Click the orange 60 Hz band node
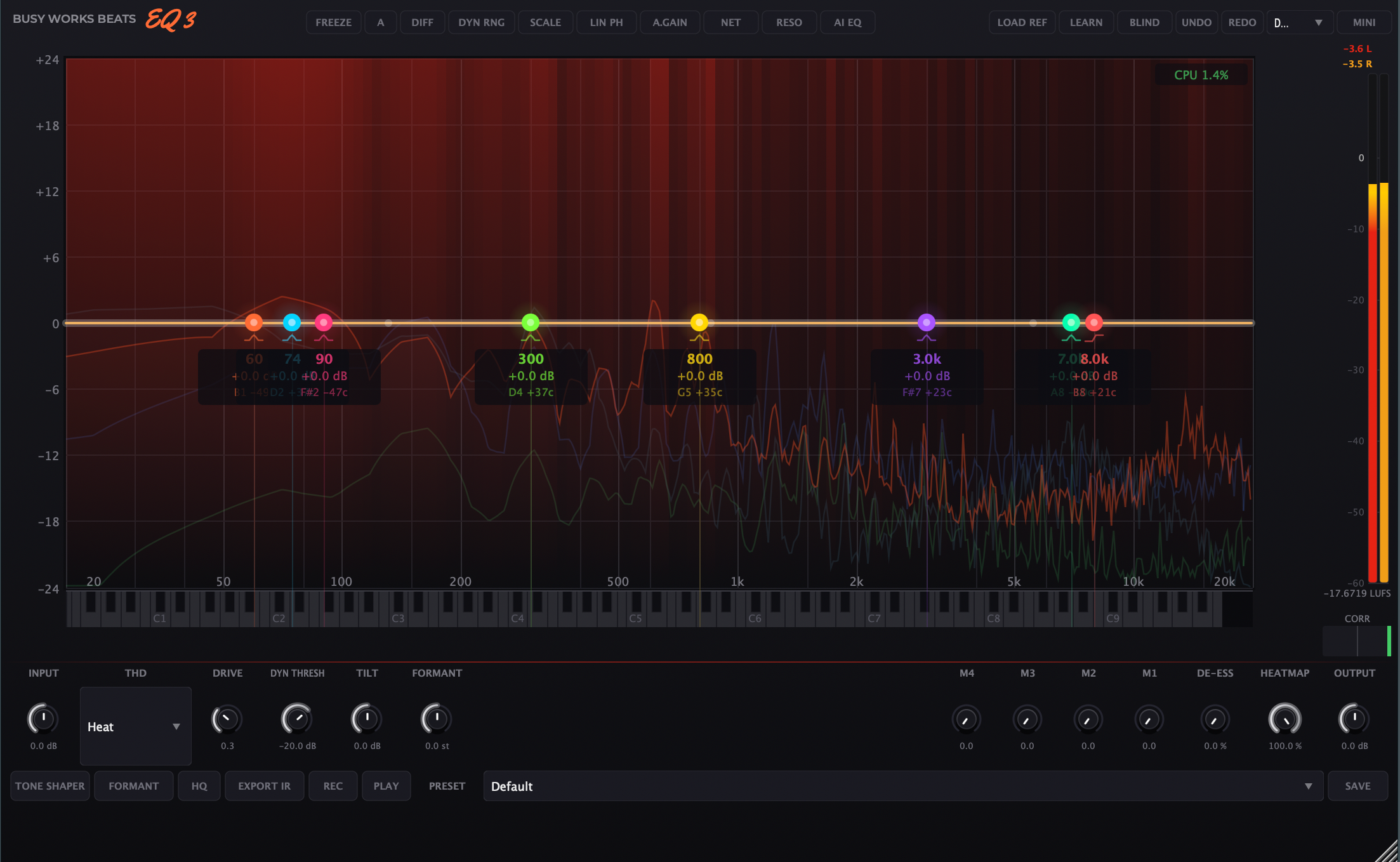This screenshot has height=862, width=1400. coord(254,322)
